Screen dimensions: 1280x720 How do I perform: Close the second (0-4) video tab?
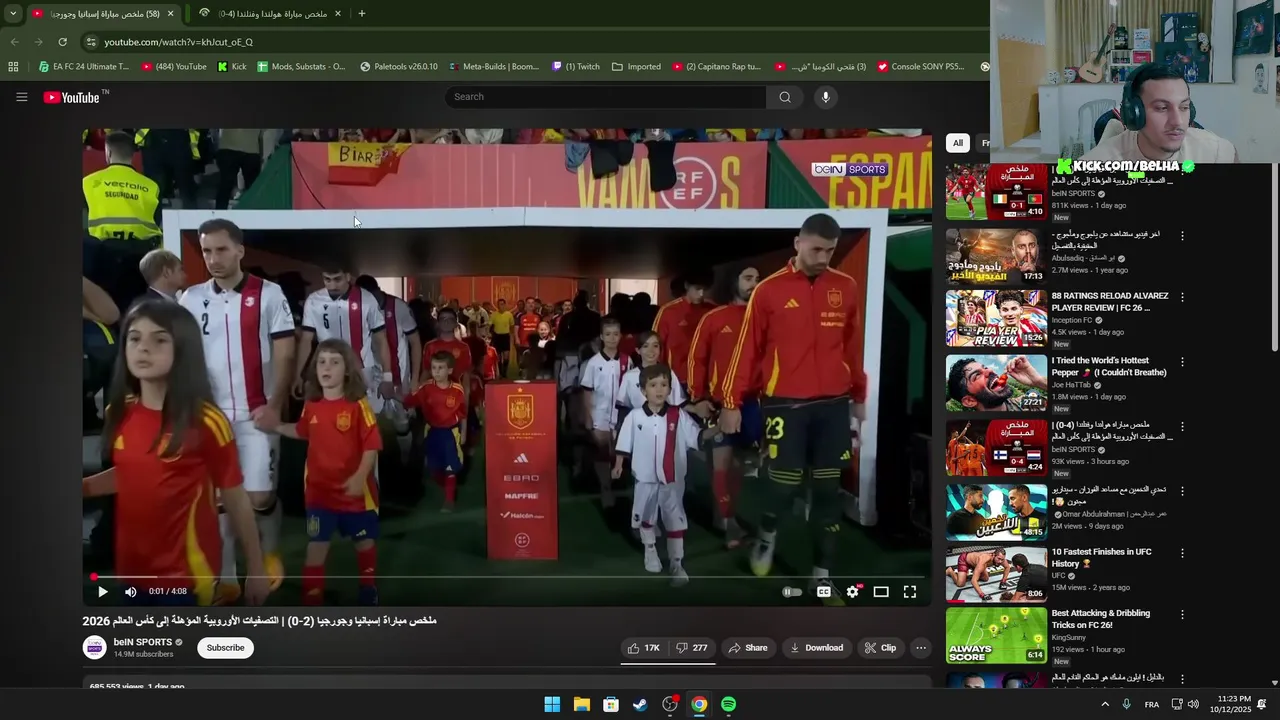pyautogui.click(x=338, y=14)
